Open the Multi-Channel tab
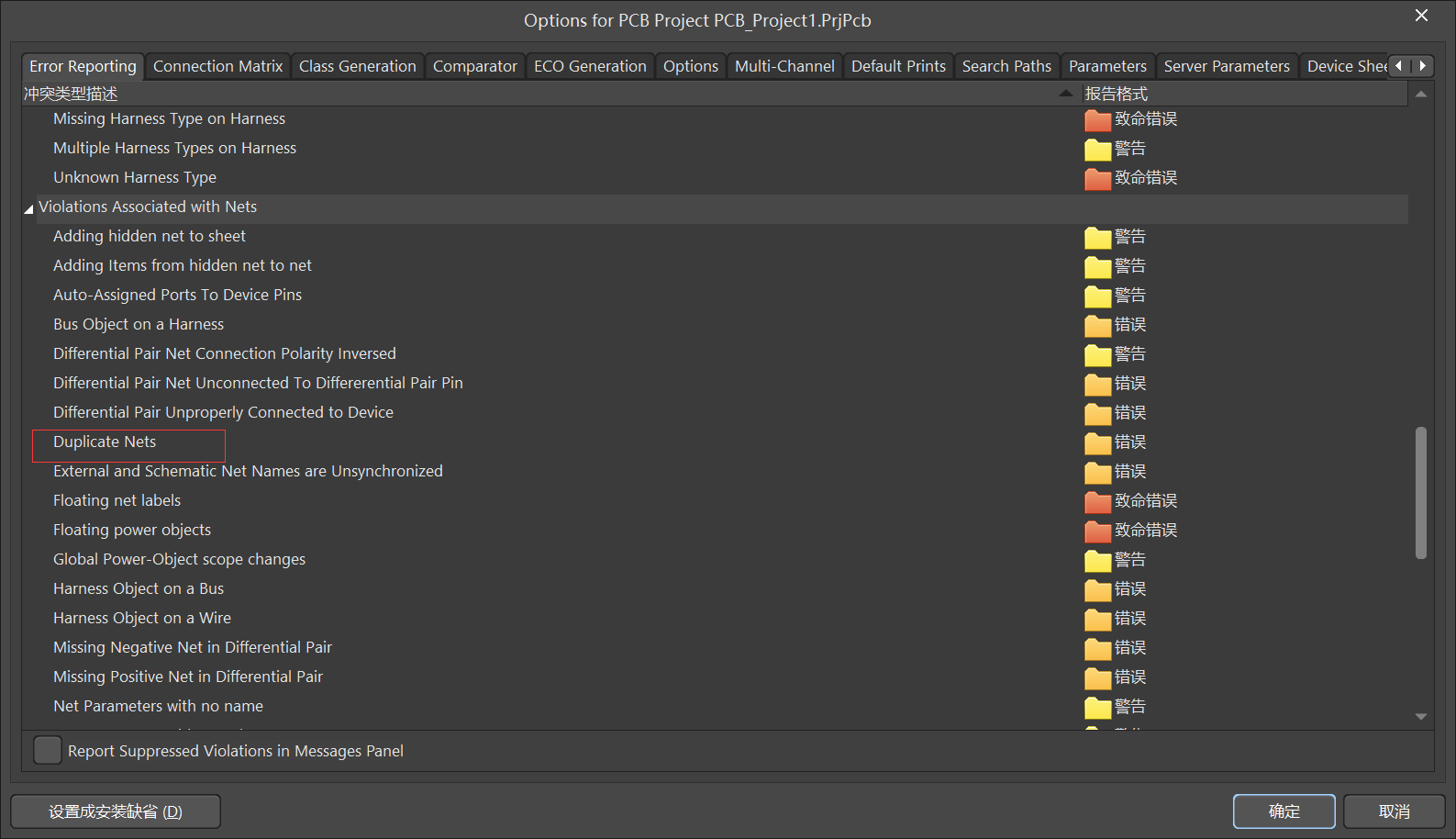Screen dimensions: 1456x839 (x=784, y=66)
